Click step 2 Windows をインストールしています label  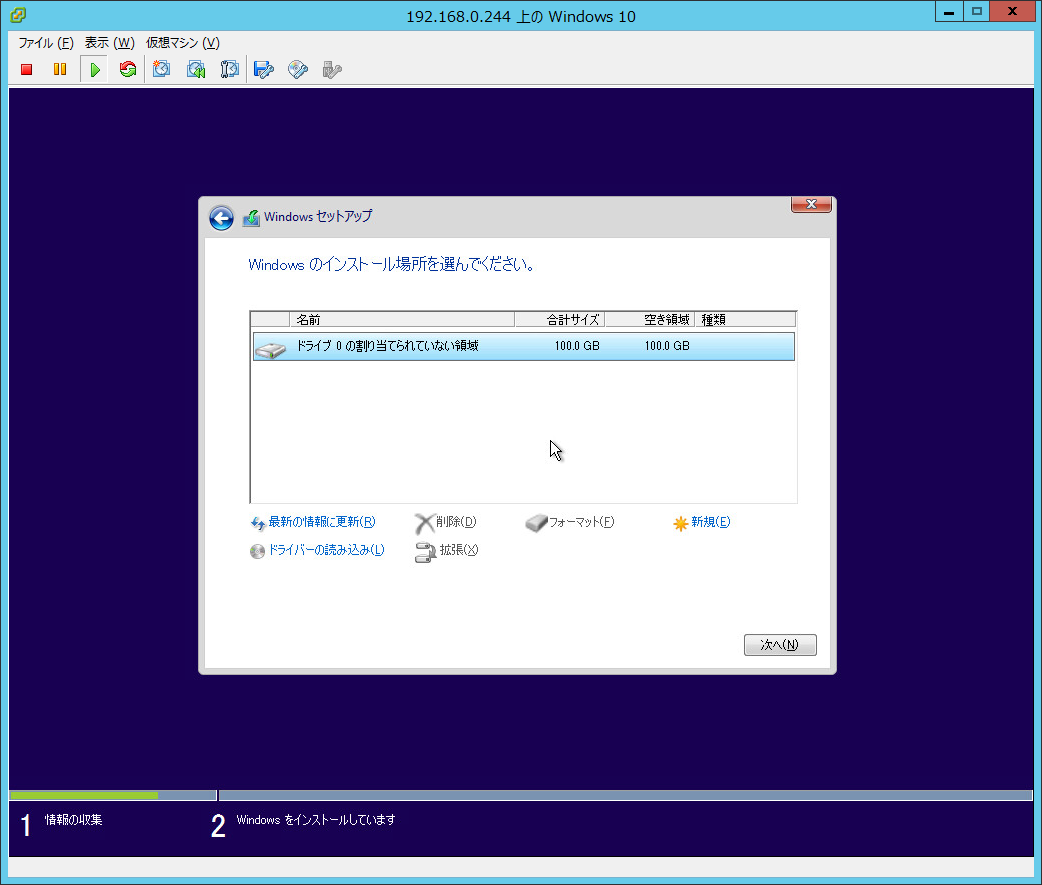click(316, 820)
